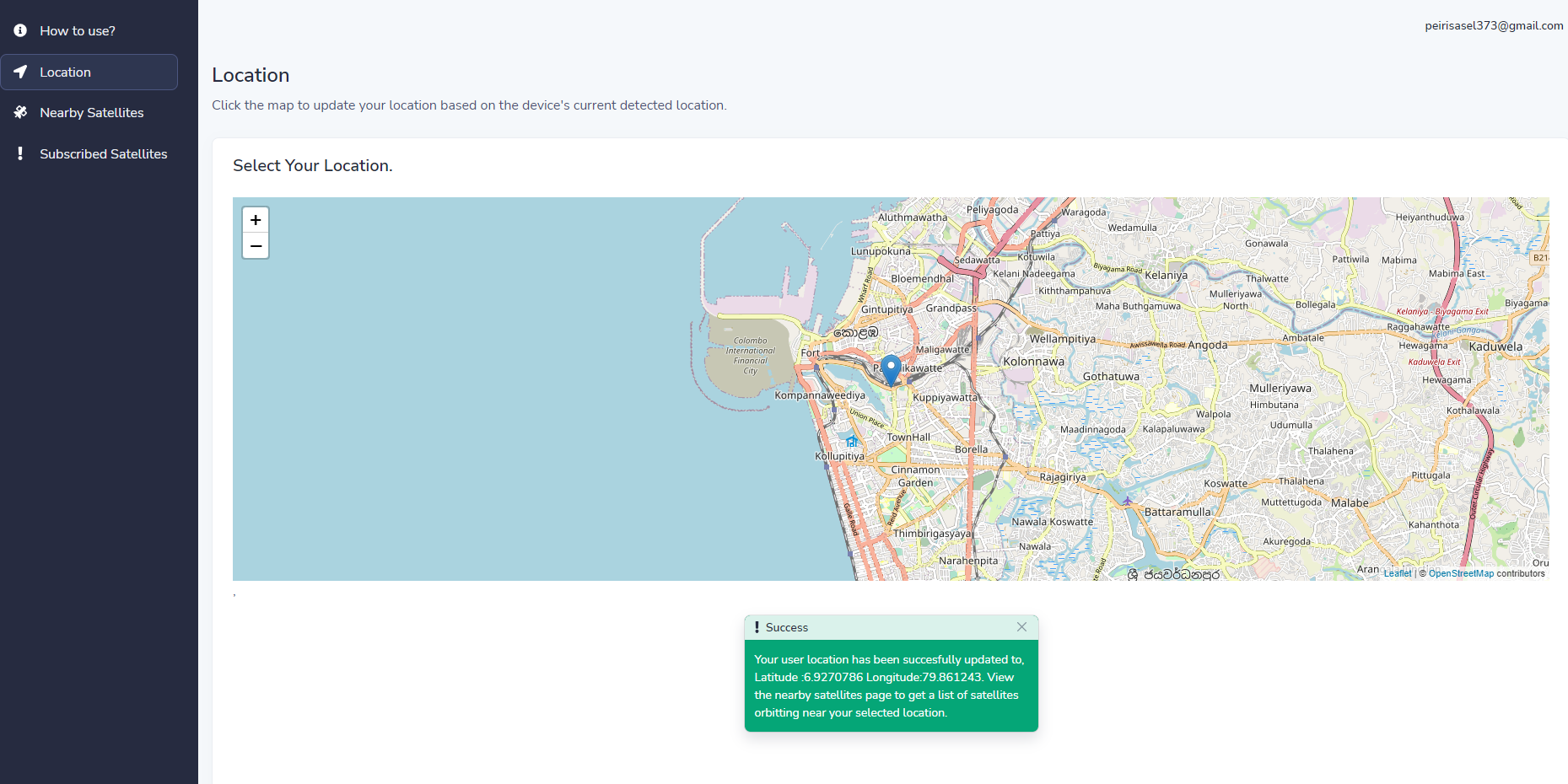This screenshot has width=1568, height=784.
Task: Click Thimbirigasyaya label on the map
Action: point(932,534)
